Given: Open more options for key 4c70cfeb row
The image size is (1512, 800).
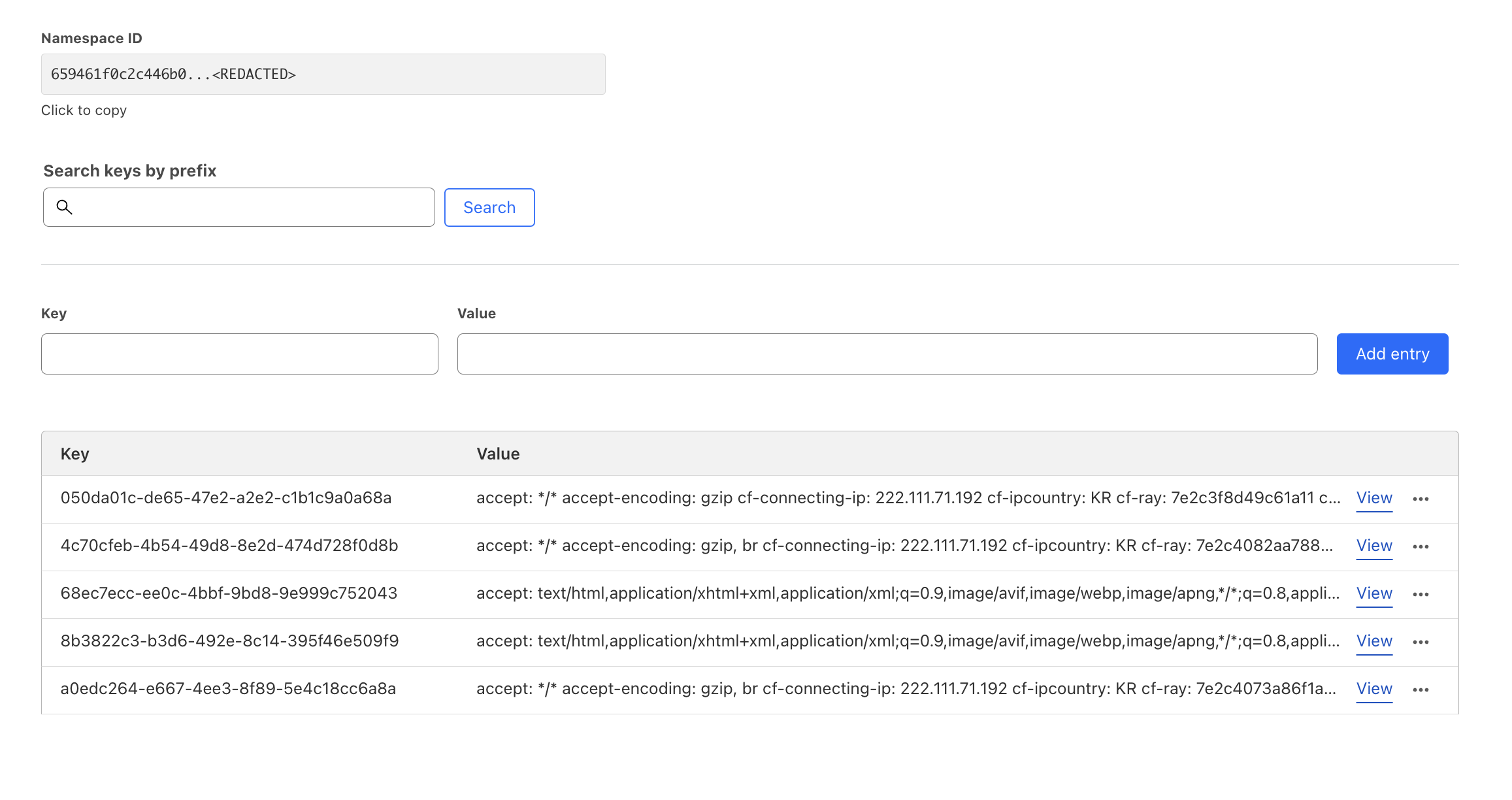Looking at the screenshot, I should tap(1421, 546).
